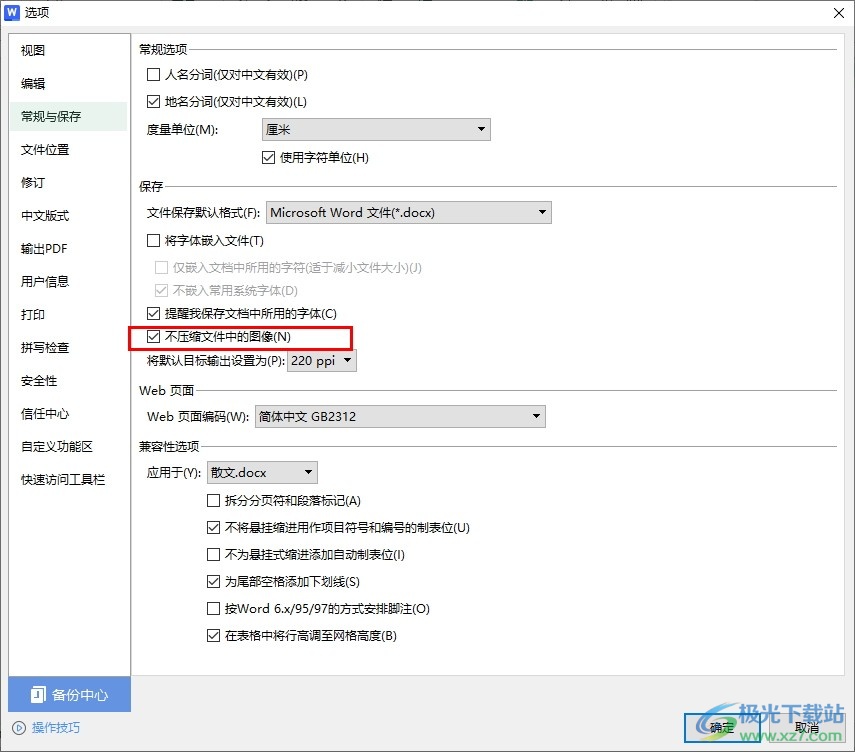Enable 人名分词 checkbox

(x=153, y=75)
